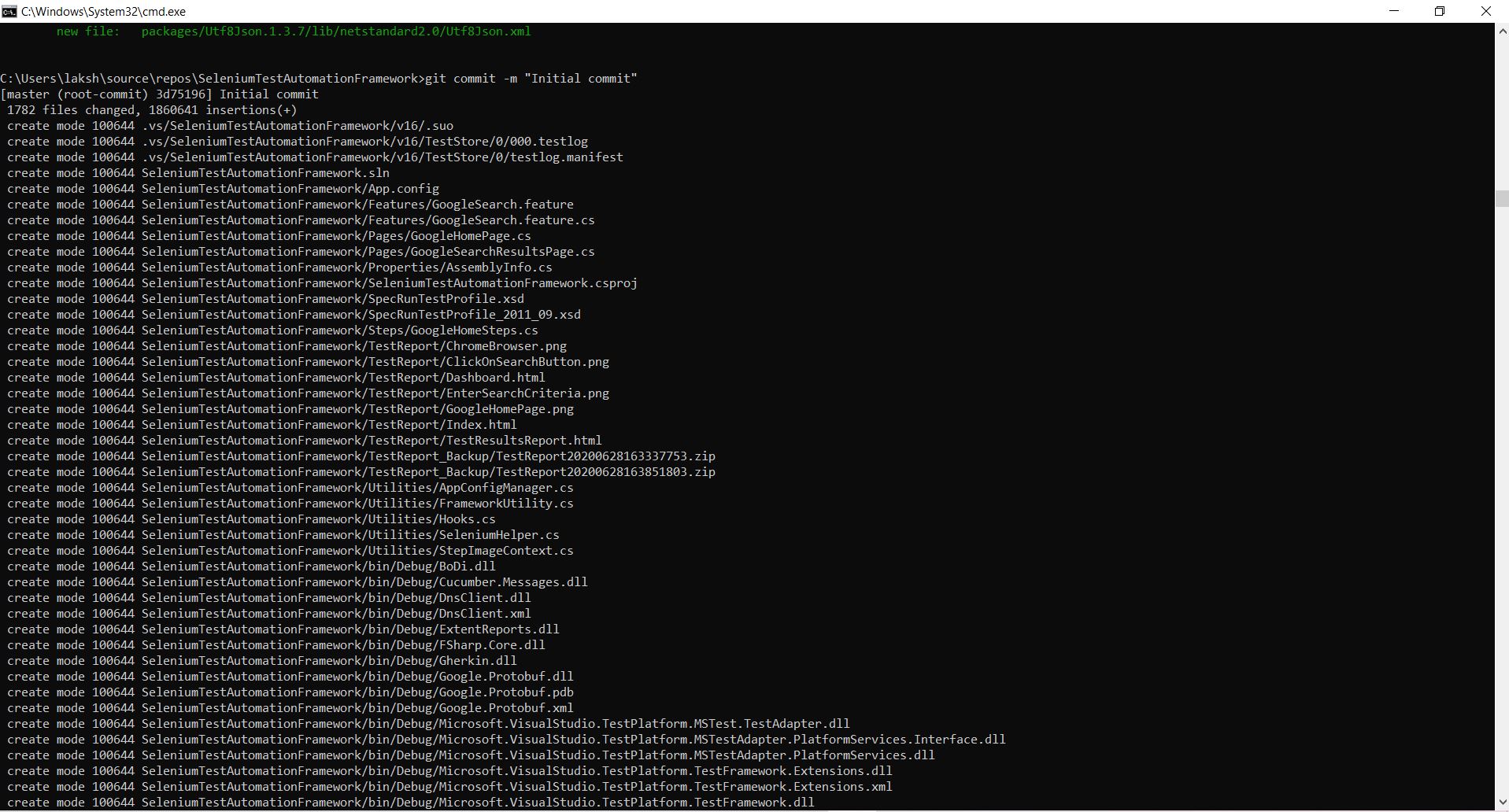The height and width of the screenshot is (812, 1509).
Task: Click the TestFramework.Extensions.xml line
Action: tap(450, 787)
